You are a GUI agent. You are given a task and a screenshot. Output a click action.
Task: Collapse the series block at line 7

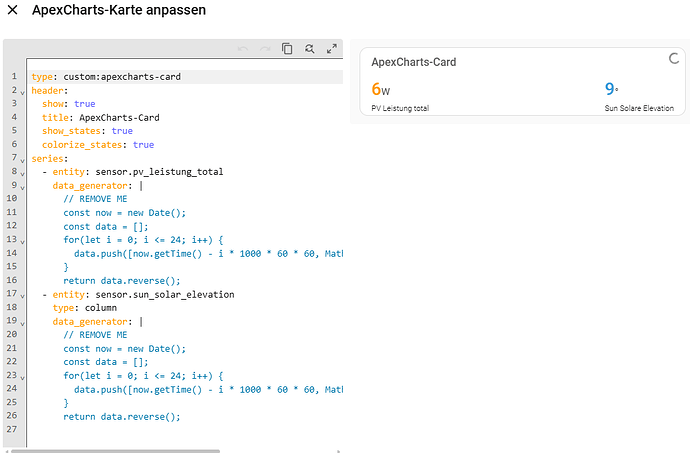coord(22,160)
